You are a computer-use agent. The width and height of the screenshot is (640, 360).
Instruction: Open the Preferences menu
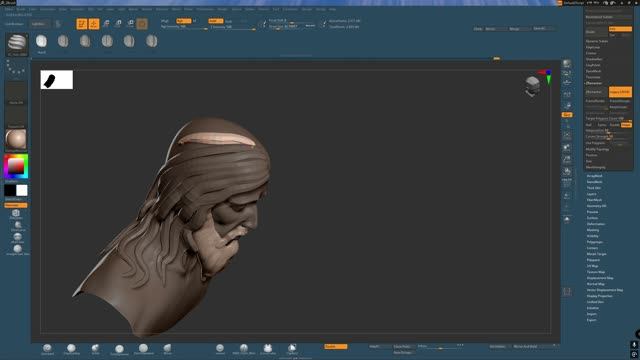point(205,9)
